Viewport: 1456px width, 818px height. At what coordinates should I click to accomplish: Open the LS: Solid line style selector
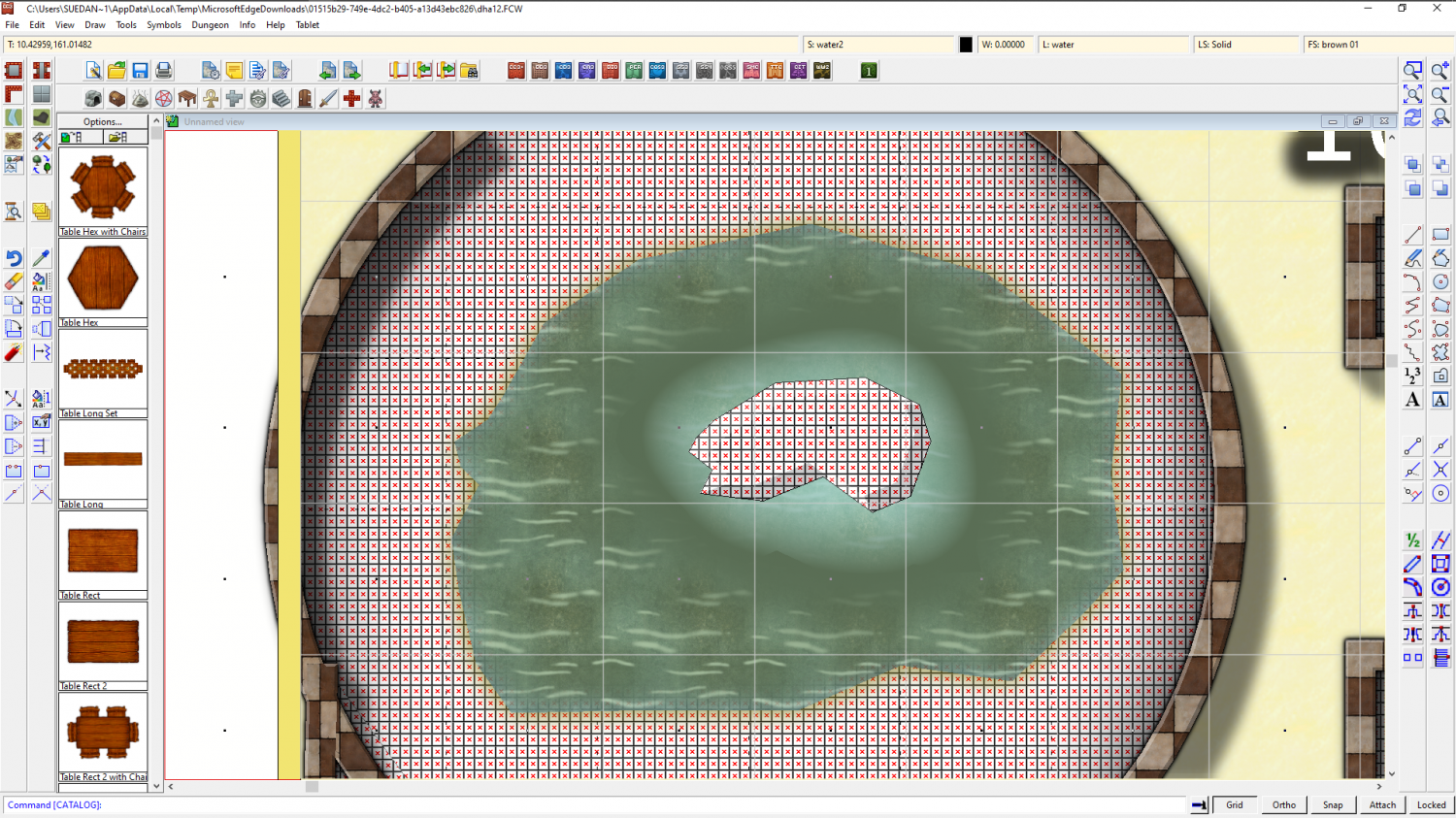1245,45
